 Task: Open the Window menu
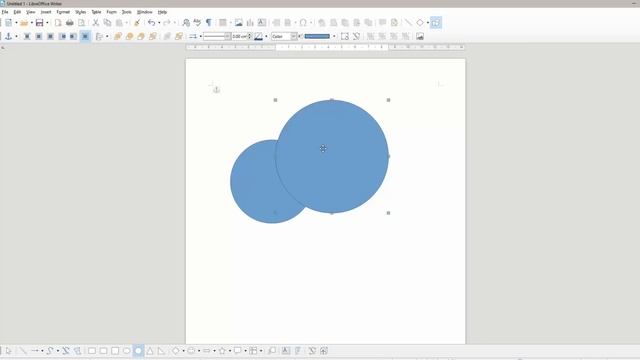(144, 12)
